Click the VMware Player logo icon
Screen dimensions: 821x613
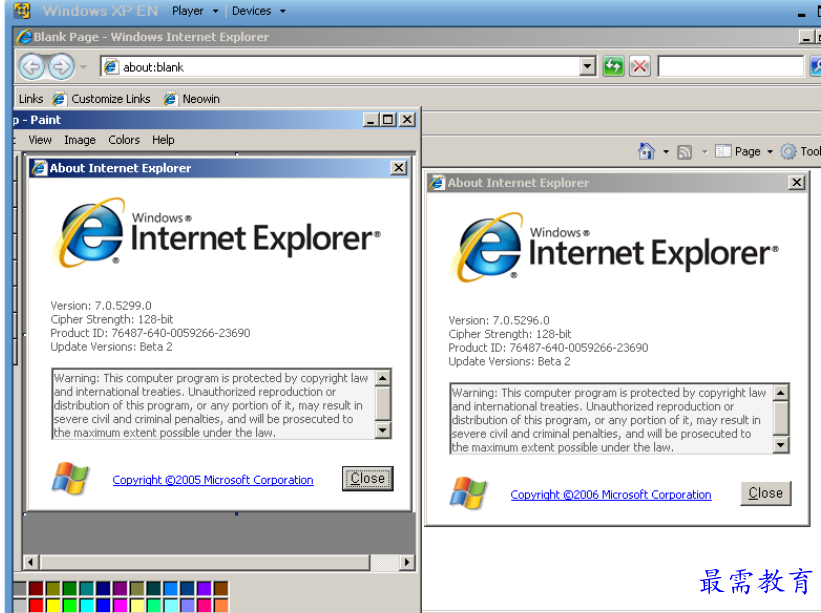(x=21, y=10)
